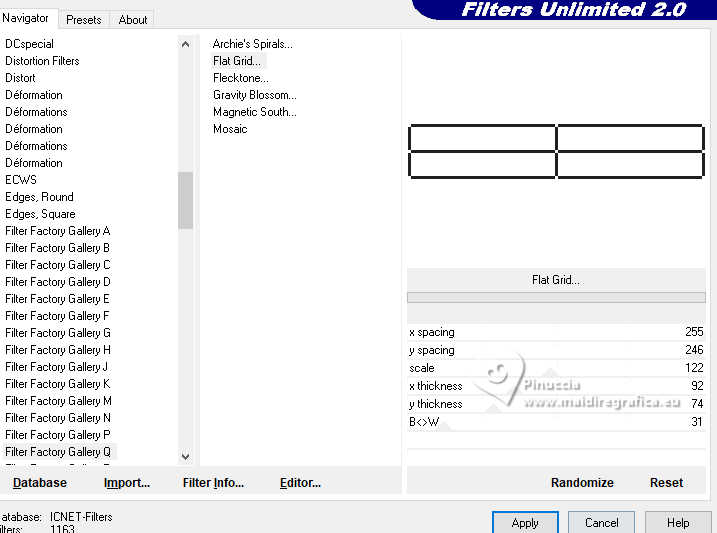Select Filter Factory Gallery N

58,417
